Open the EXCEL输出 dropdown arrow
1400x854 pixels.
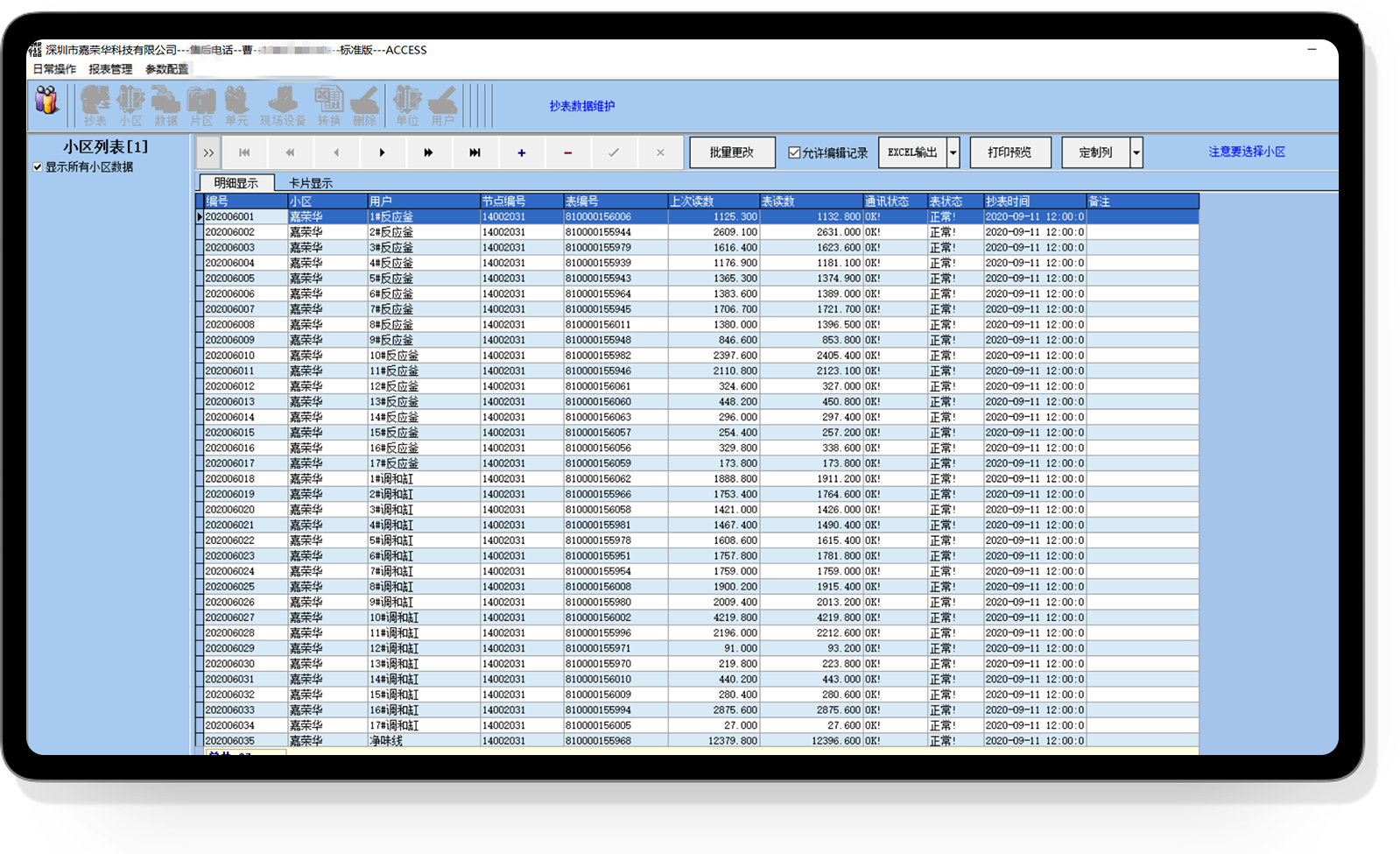click(x=953, y=152)
